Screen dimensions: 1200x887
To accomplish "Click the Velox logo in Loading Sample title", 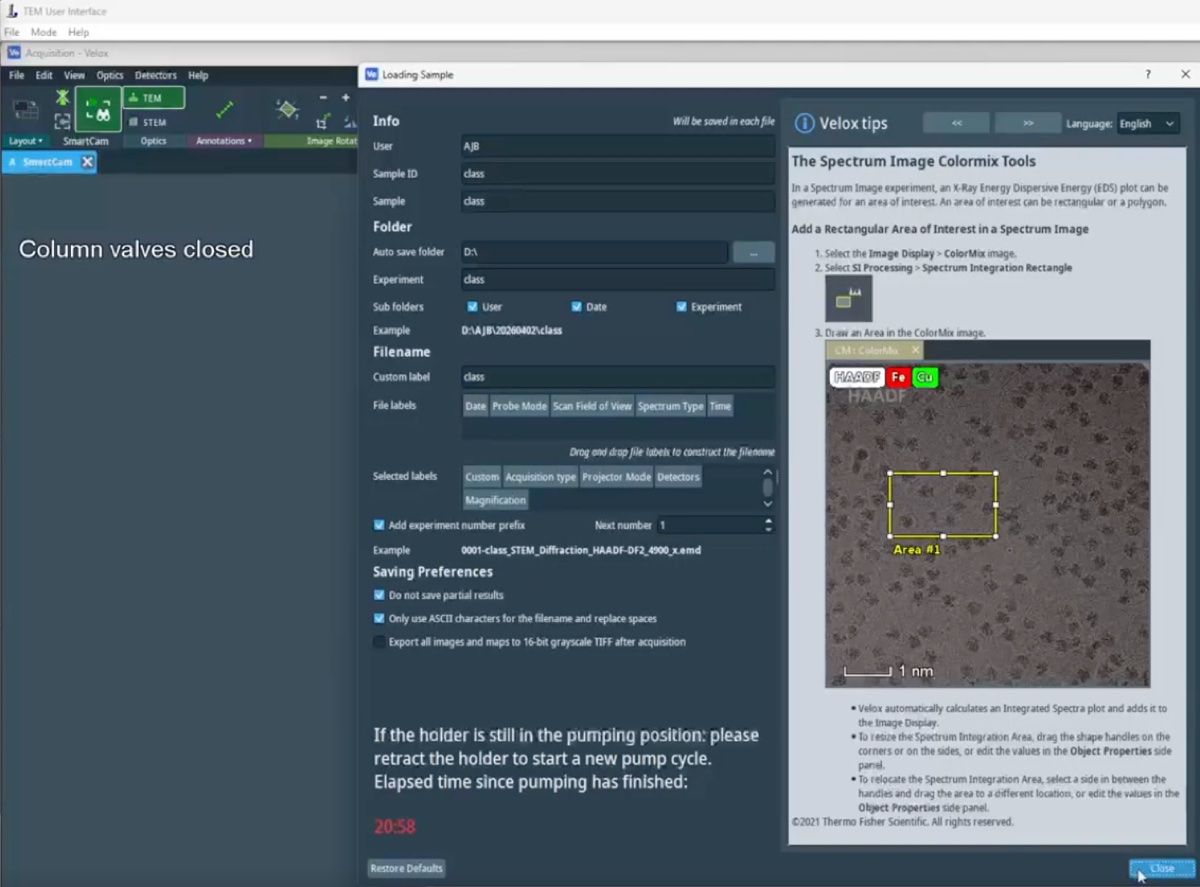I will (x=372, y=75).
